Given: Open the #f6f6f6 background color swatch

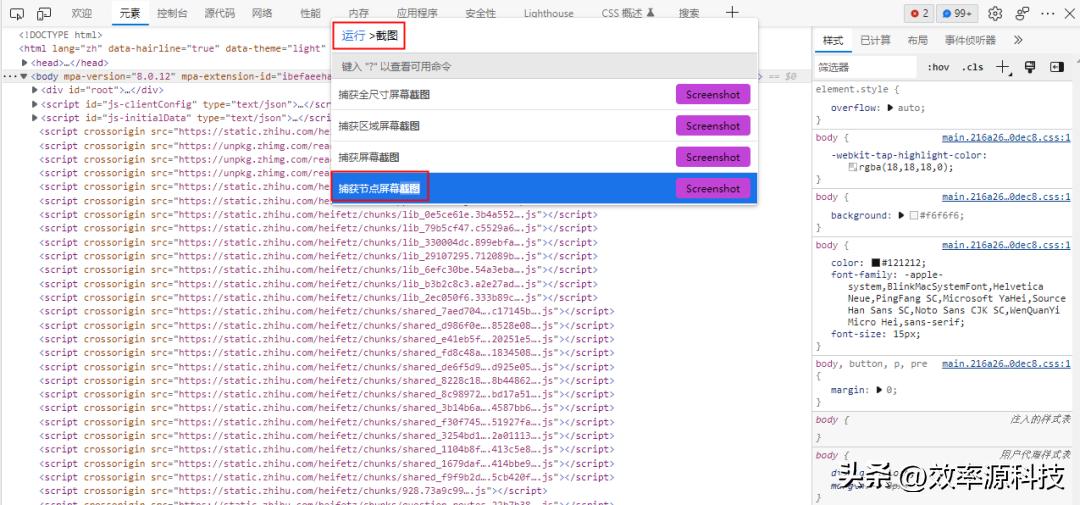Looking at the screenshot, I should pyautogui.click(x=913, y=216).
